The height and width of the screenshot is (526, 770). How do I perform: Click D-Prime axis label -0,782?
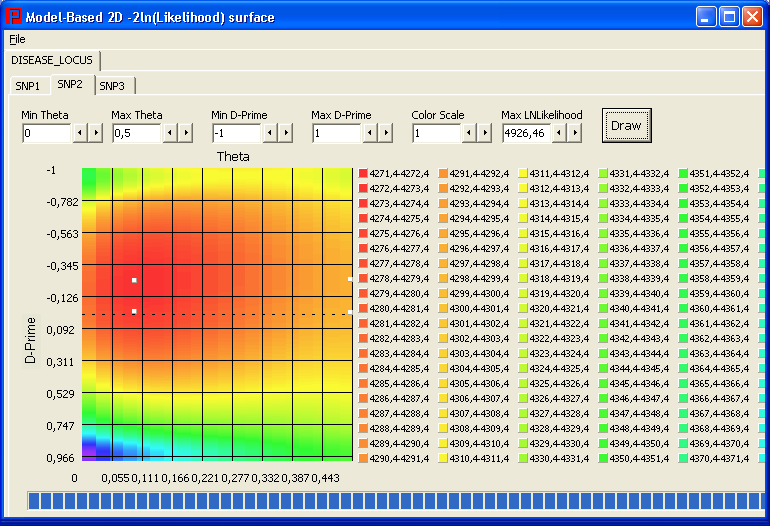point(62,202)
